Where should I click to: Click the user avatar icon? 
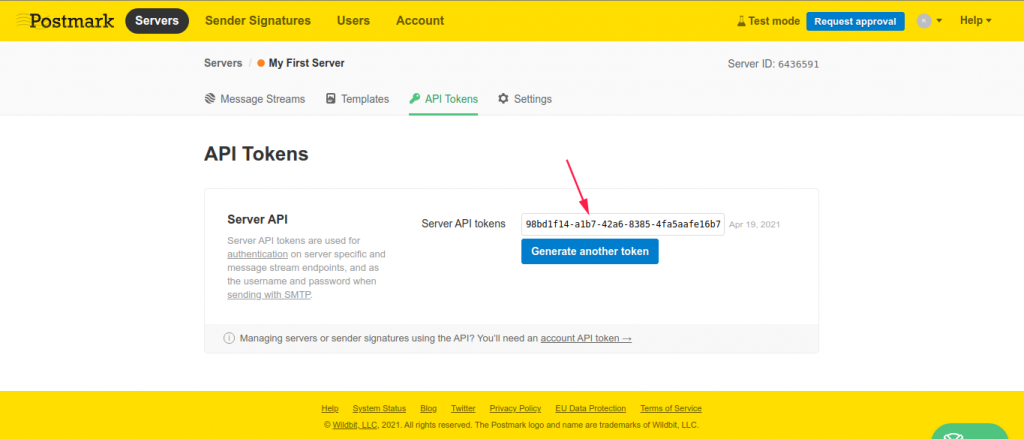click(x=923, y=21)
